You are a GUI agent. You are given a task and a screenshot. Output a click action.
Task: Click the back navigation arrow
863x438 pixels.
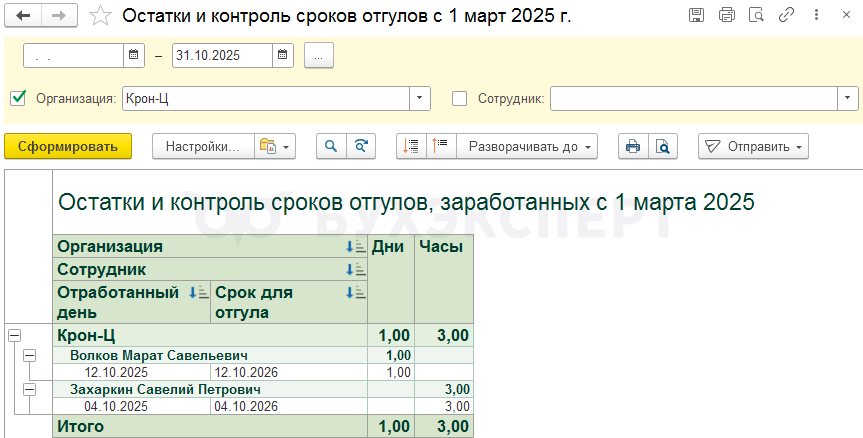24,16
